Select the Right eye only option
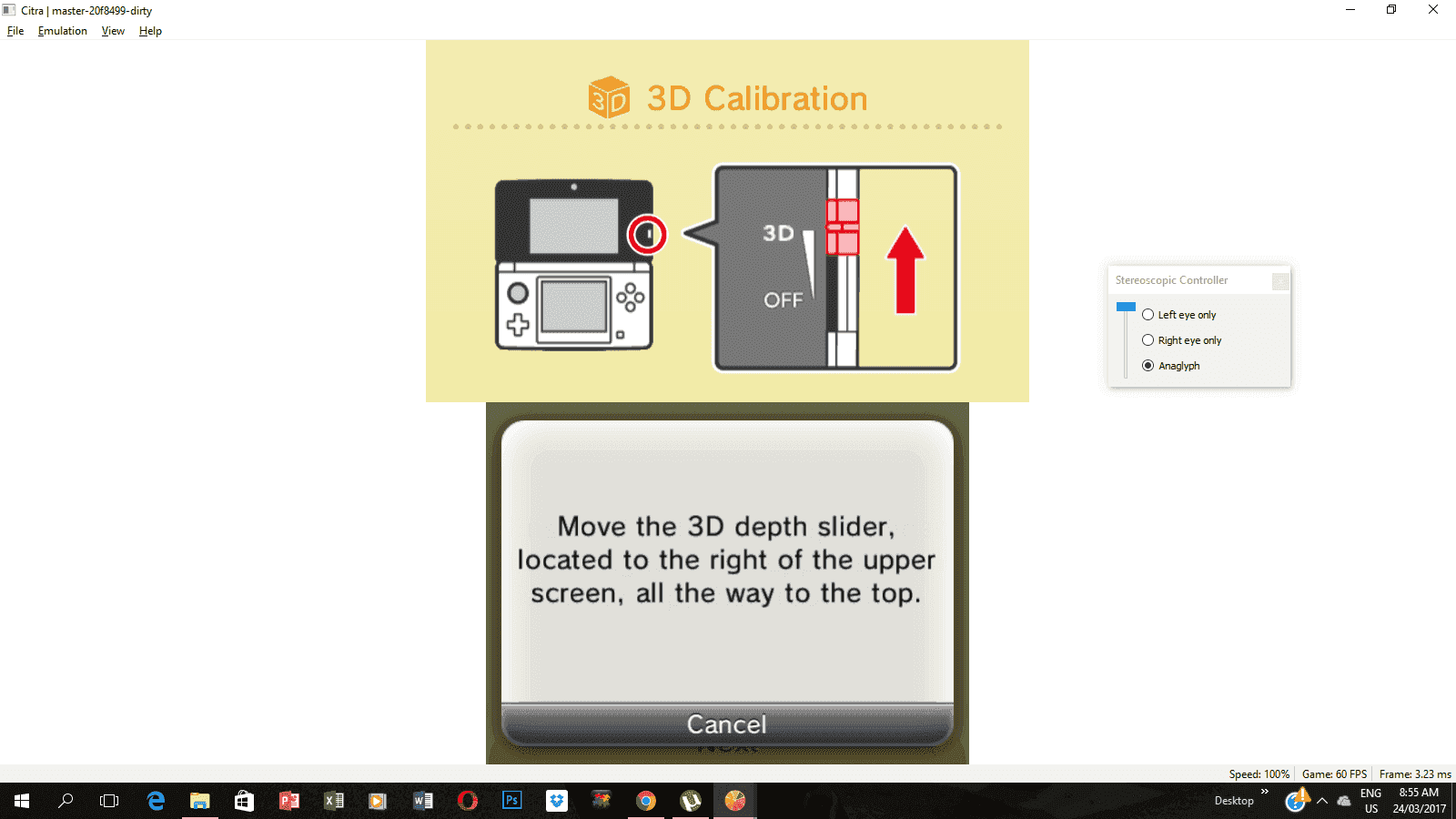The width and height of the screenshot is (1456, 819). point(1182,340)
